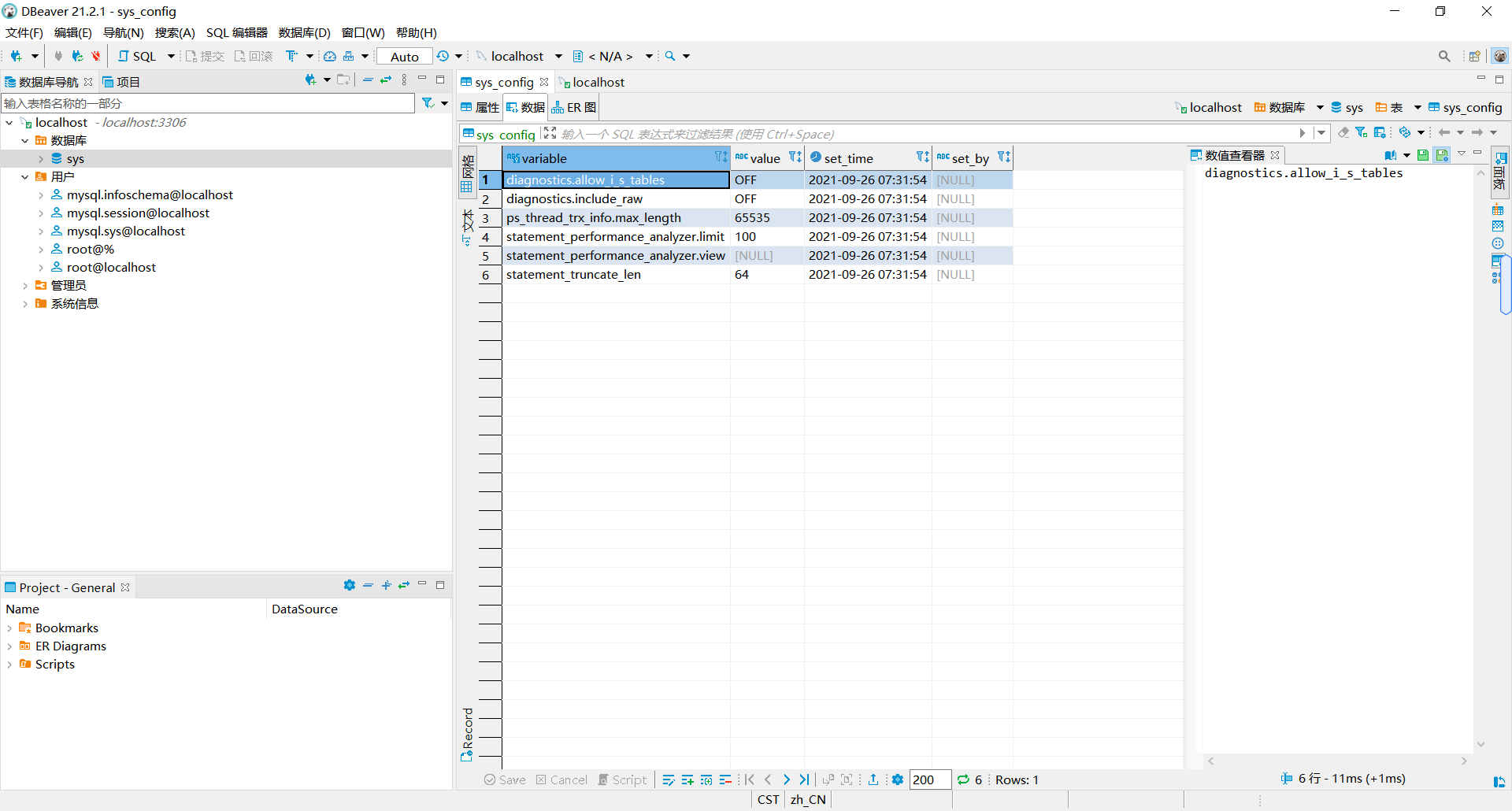Viewport: 1512px width, 811px height.
Task: Select Scripts folder in Project panel
Action: (x=54, y=664)
